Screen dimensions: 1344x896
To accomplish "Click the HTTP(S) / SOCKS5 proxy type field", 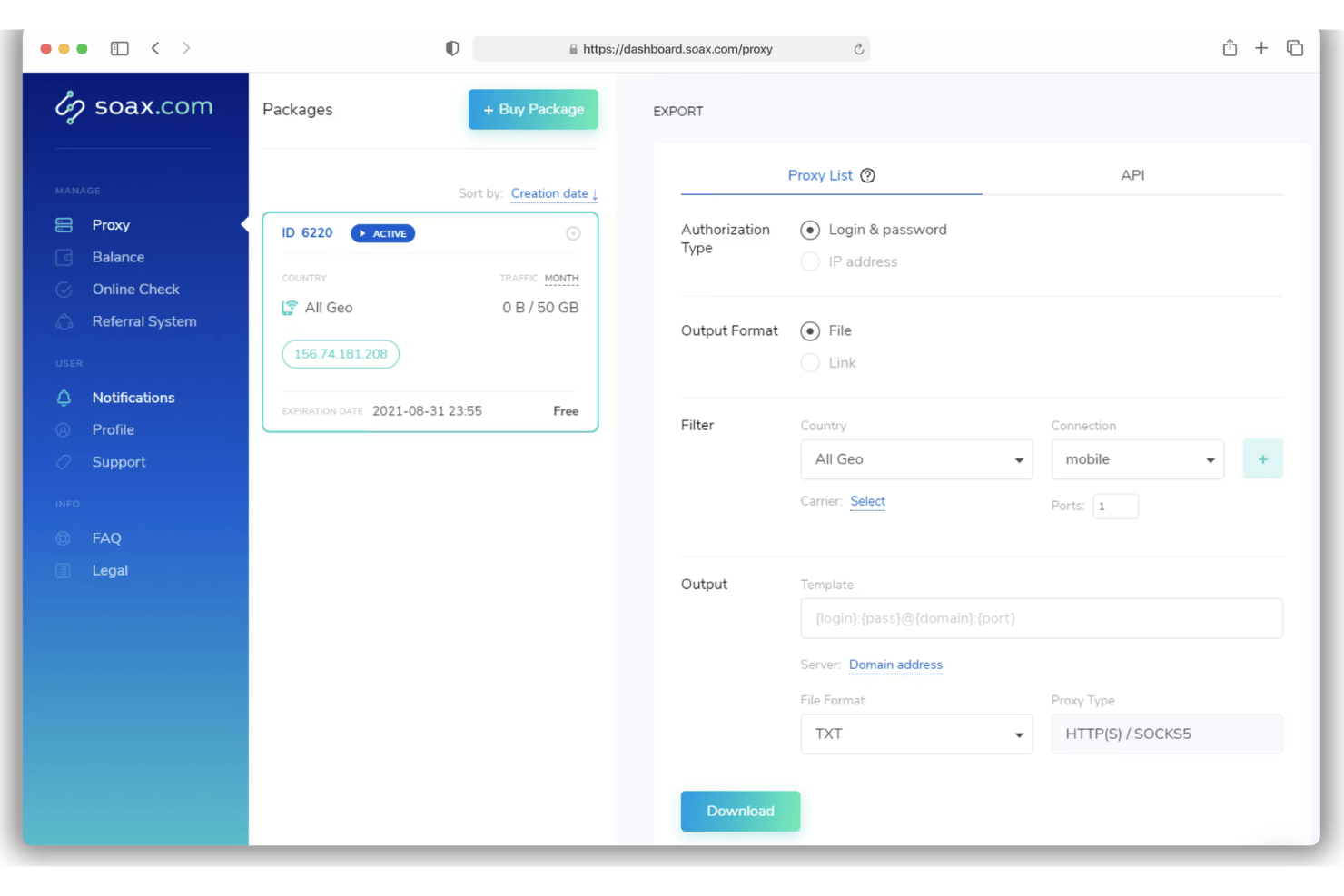I will (1167, 734).
